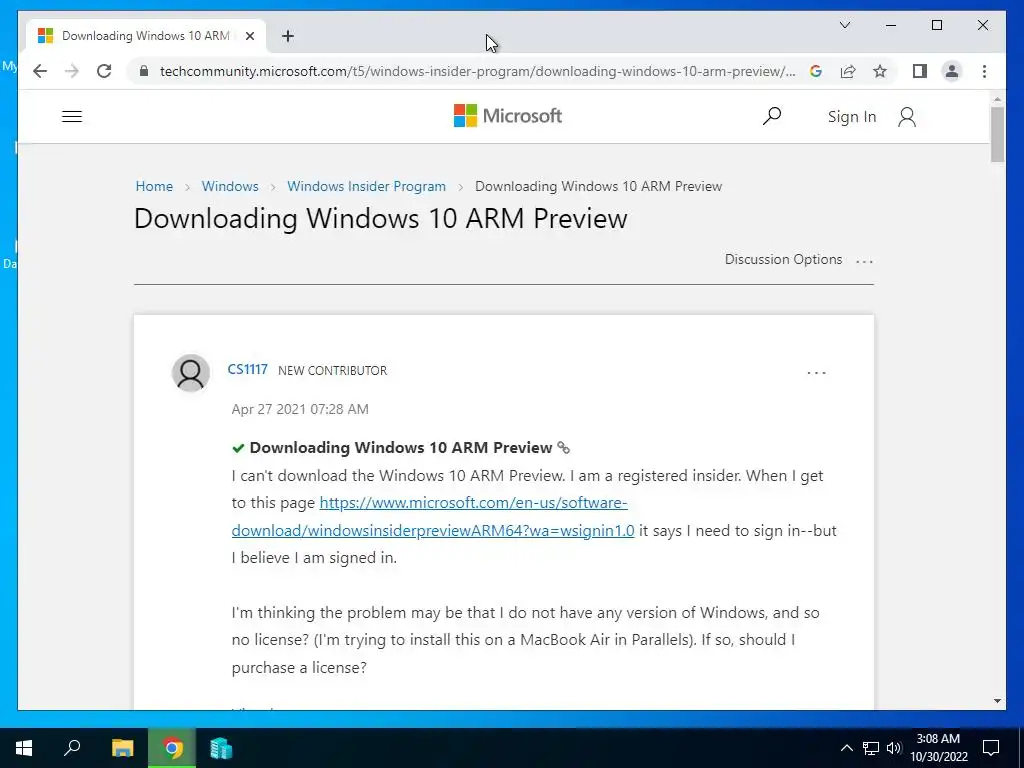Click the post permalink chain icon
Screen dimensions: 1024x768
pyautogui.click(x=563, y=448)
